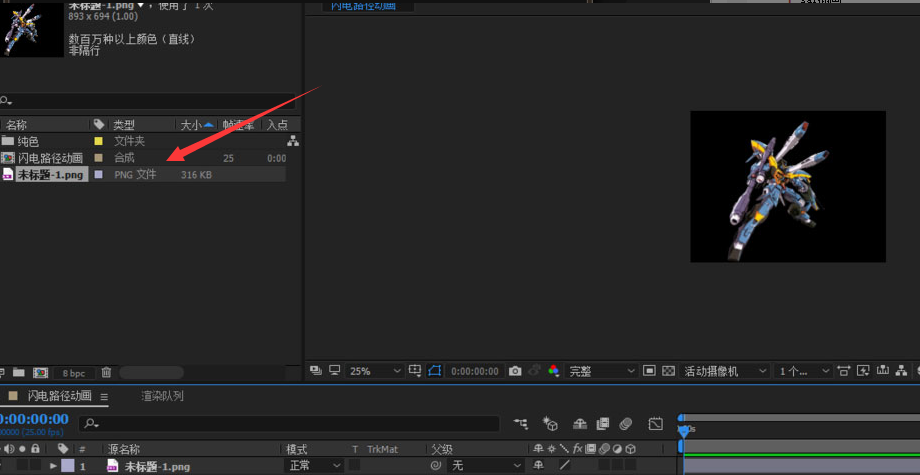The image size is (920, 475).
Task: Click the composition mini-flowchart icon in timeline
Action: click(522, 424)
